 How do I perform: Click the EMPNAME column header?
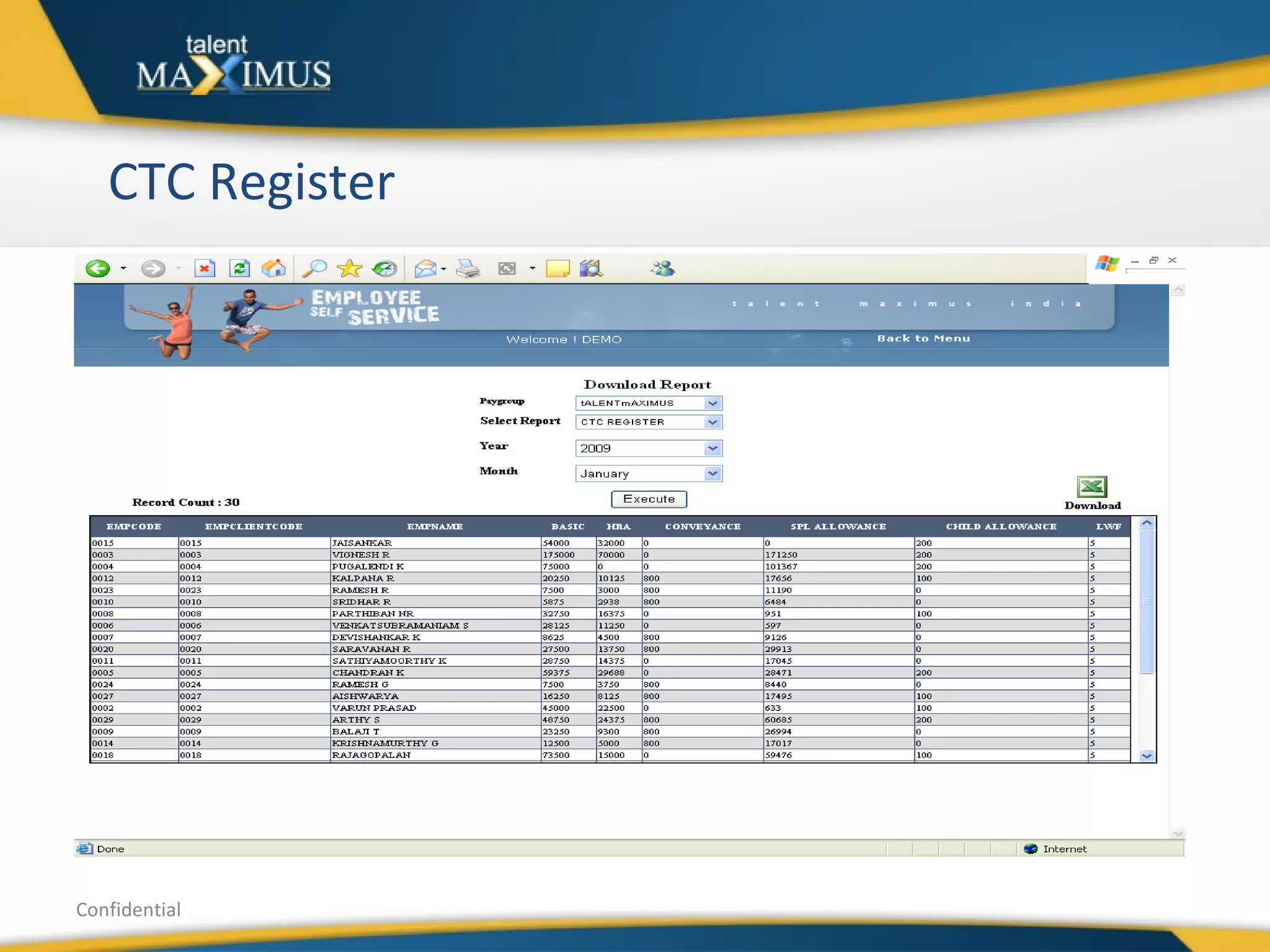click(x=435, y=527)
